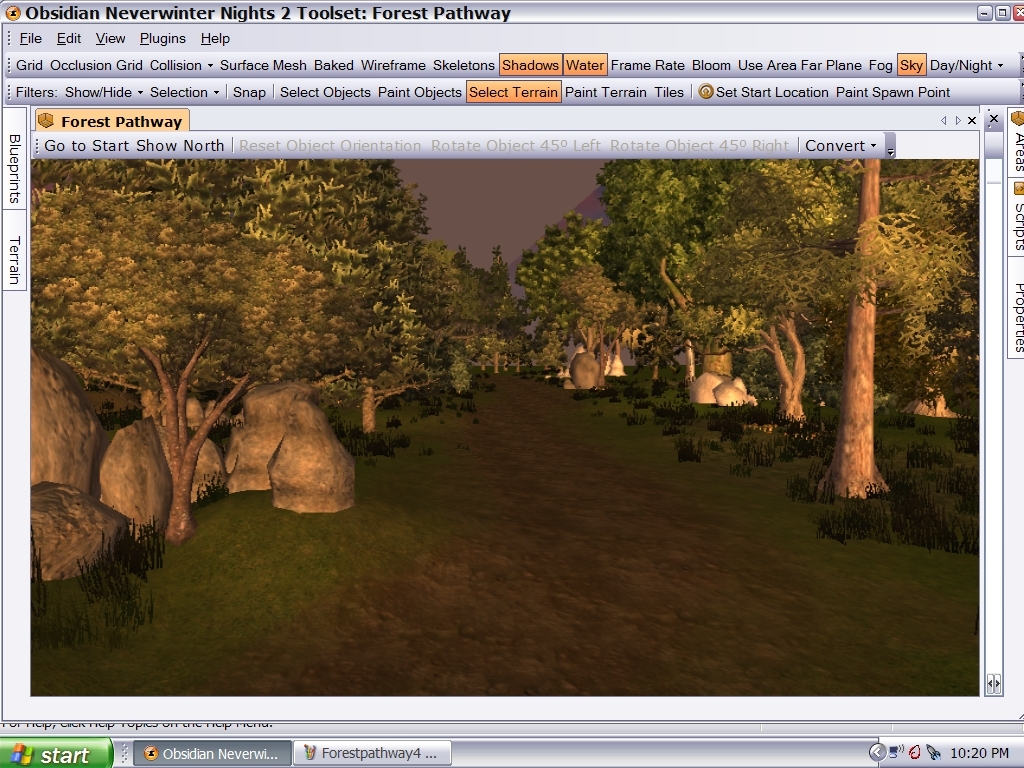Open the Day/Night dropdown

(x=966, y=65)
